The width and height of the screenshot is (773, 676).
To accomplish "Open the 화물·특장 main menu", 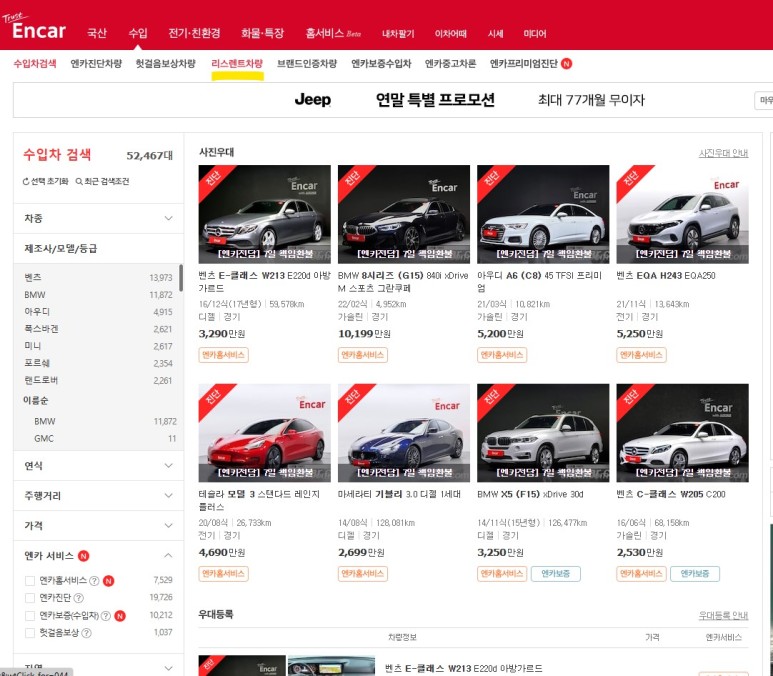I will 262,34.
